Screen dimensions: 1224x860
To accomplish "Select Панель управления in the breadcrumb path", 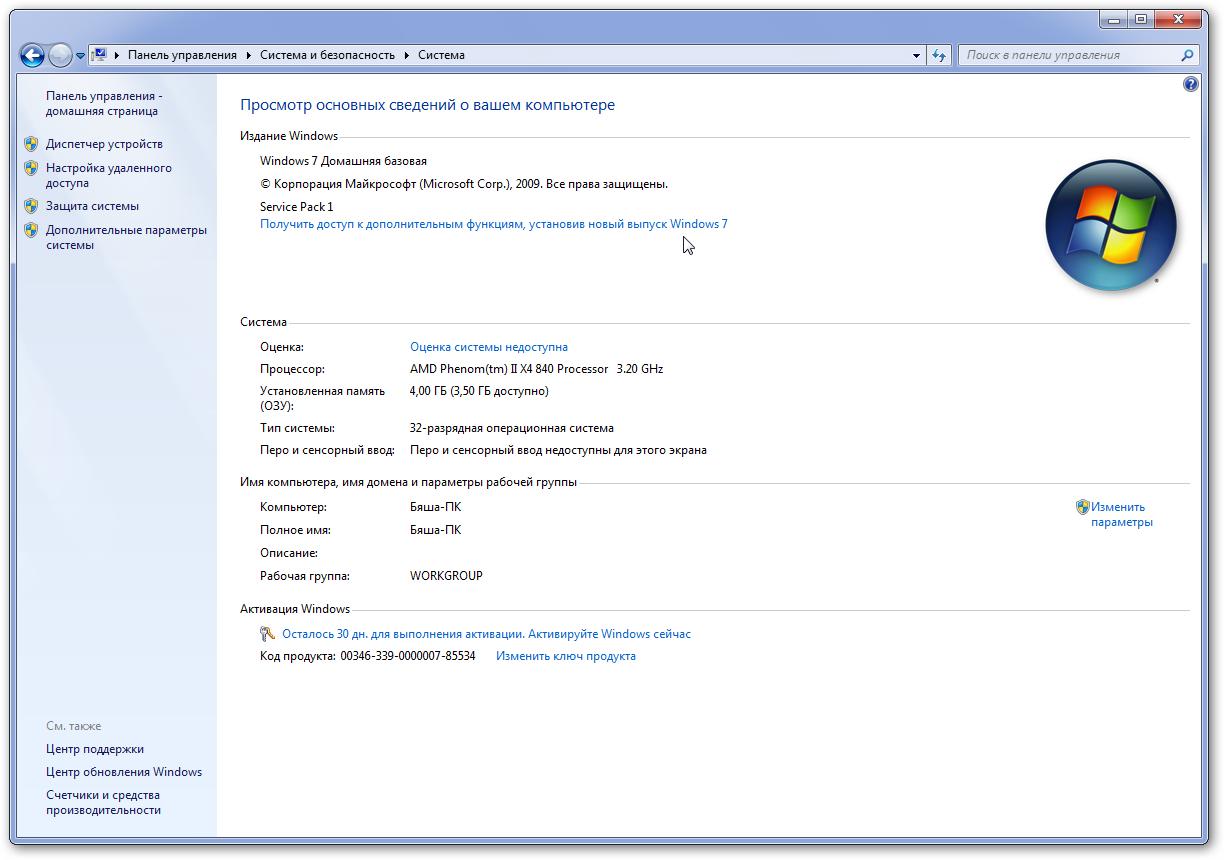I will pos(182,56).
